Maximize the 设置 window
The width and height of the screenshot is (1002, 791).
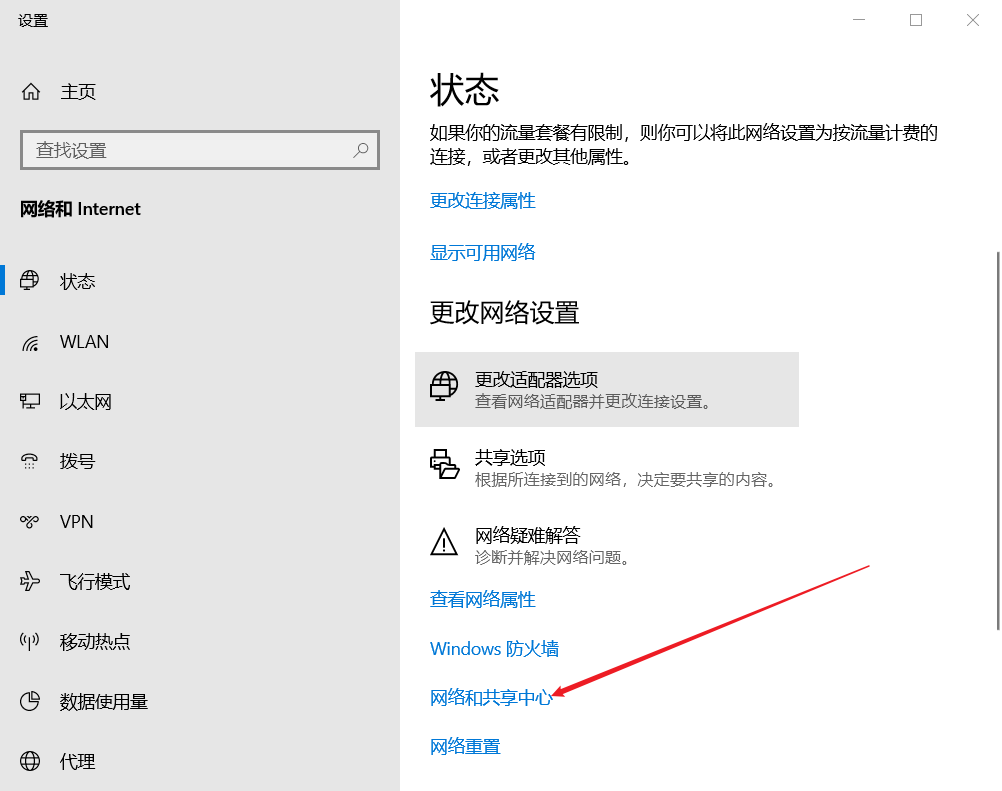click(x=916, y=20)
